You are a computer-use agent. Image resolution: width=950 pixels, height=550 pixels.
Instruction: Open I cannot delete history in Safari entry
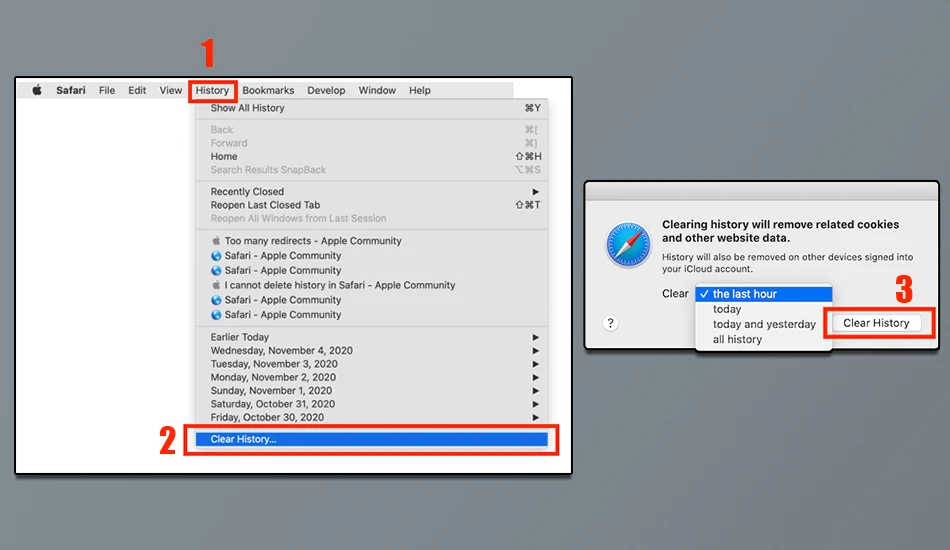372,285
